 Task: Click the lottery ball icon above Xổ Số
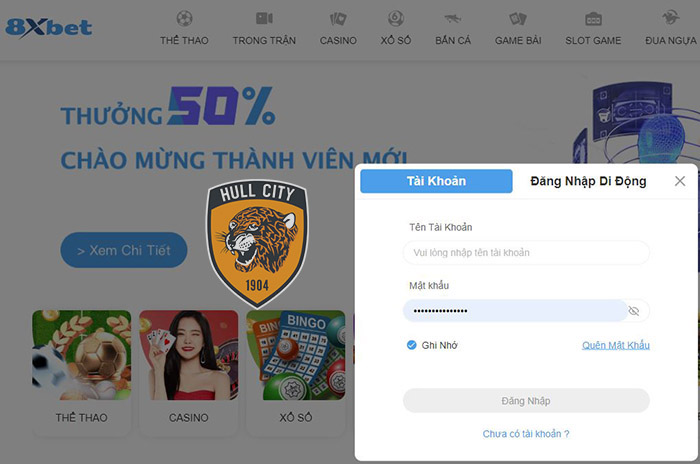click(x=396, y=18)
